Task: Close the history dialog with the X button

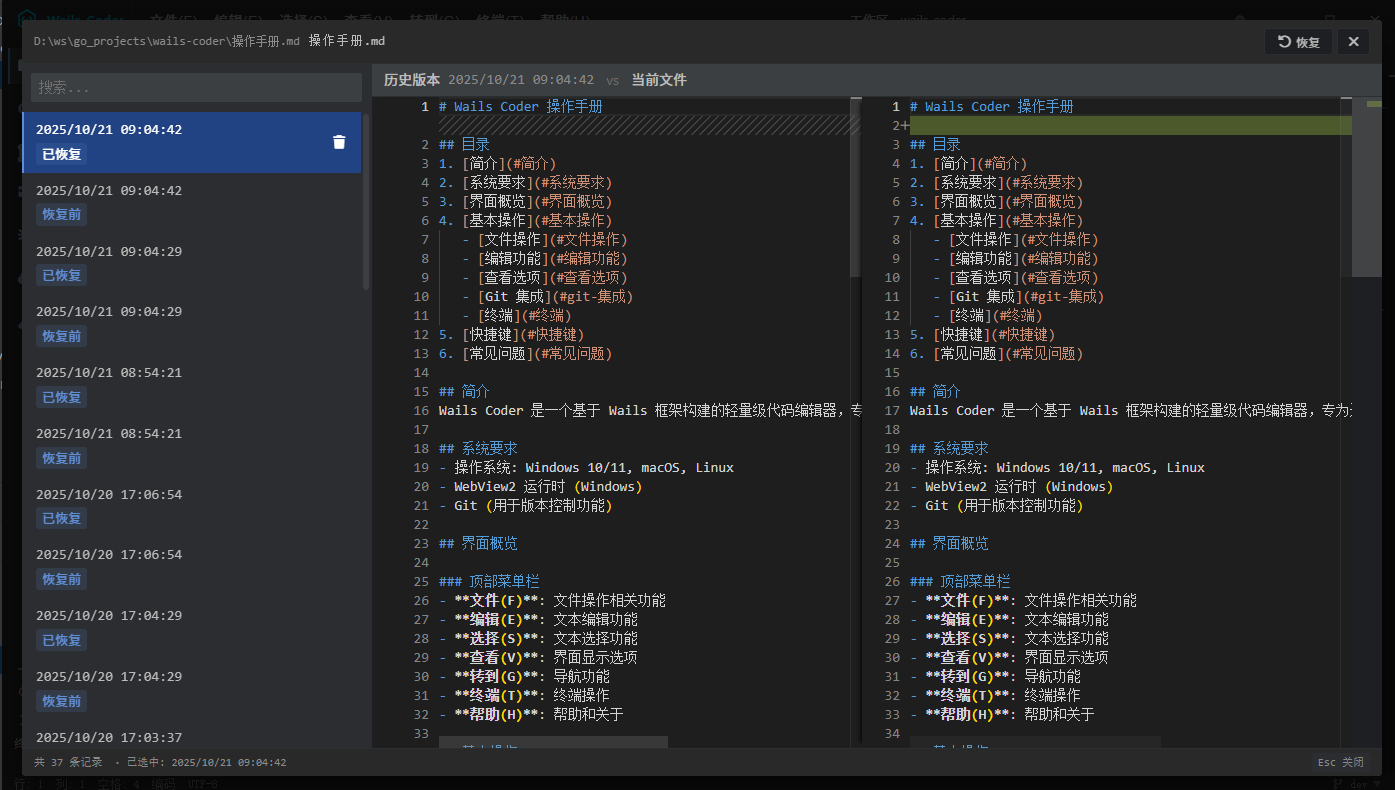Action: pyautogui.click(x=1353, y=42)
